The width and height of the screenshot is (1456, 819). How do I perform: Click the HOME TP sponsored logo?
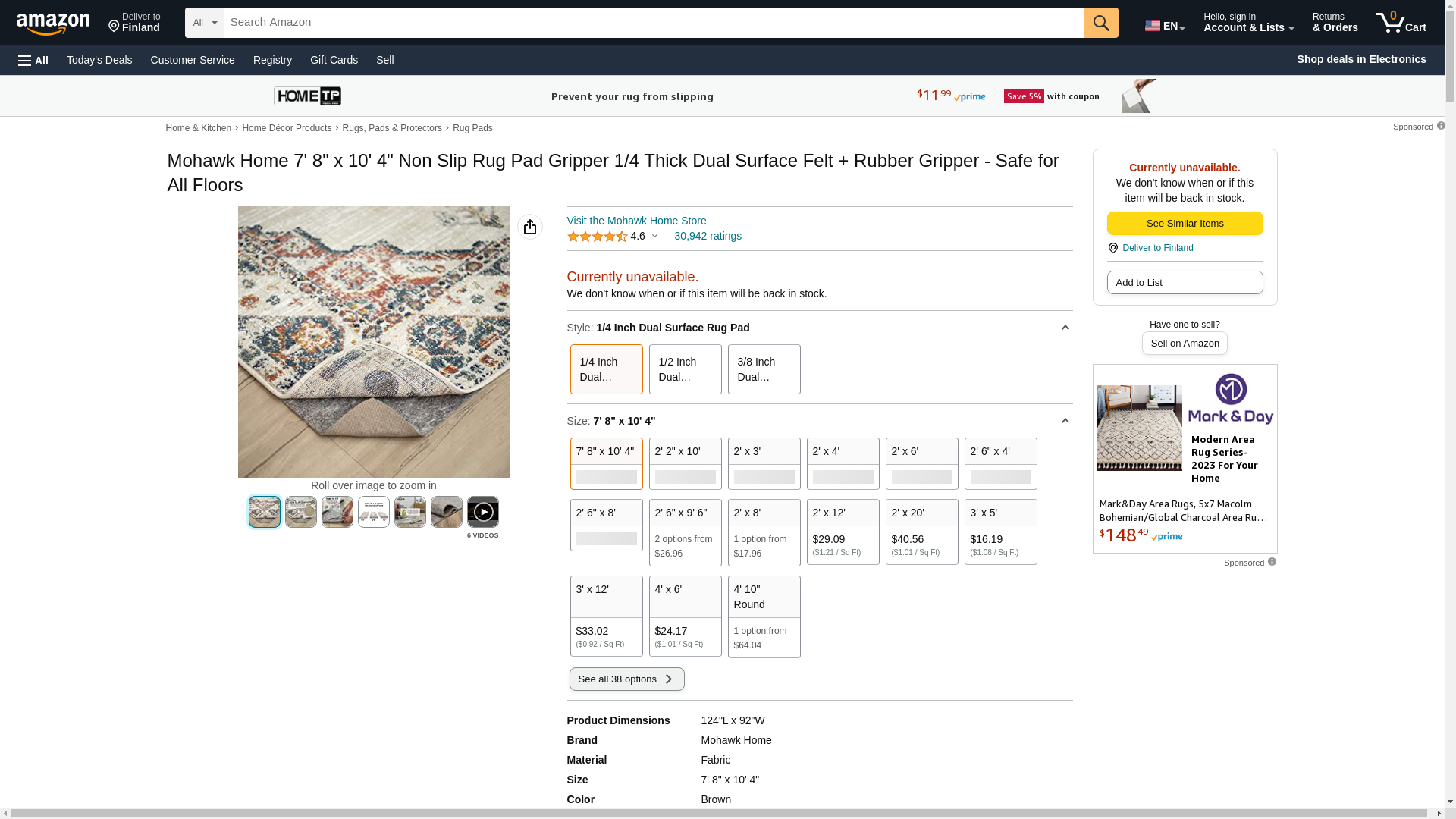307,96
